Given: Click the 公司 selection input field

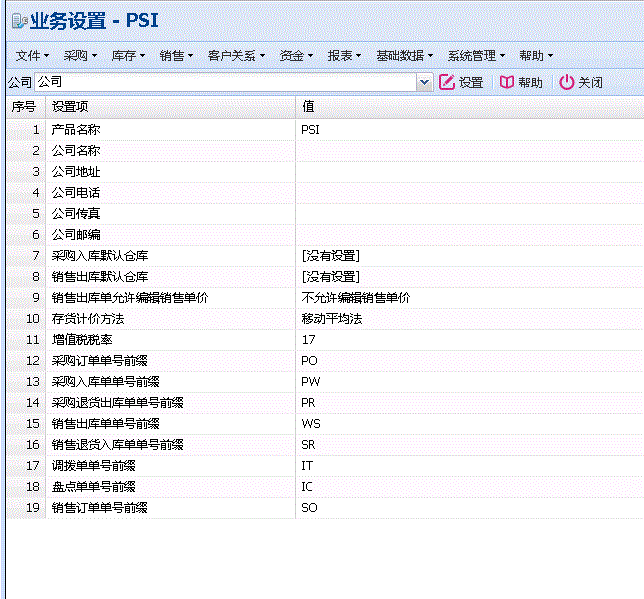Looking at the screenshot, I should (226, 82).
